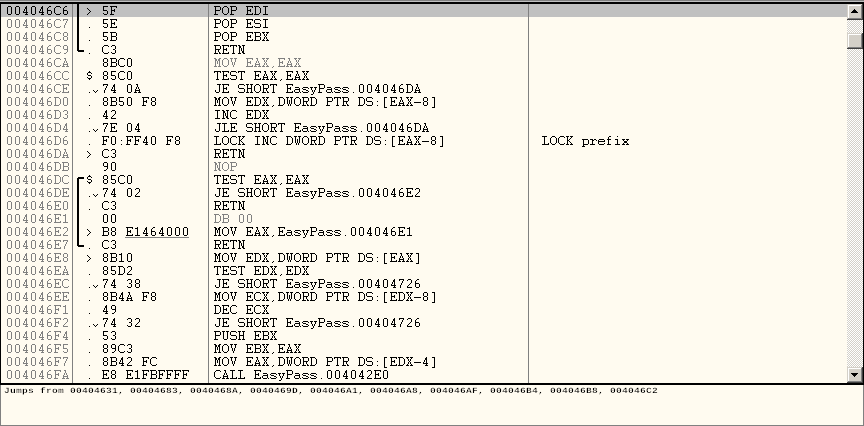Screen dimensions: 864x426
Task: Click hex bytes E8 E1FBFFFF
Action: coord(145,375)
